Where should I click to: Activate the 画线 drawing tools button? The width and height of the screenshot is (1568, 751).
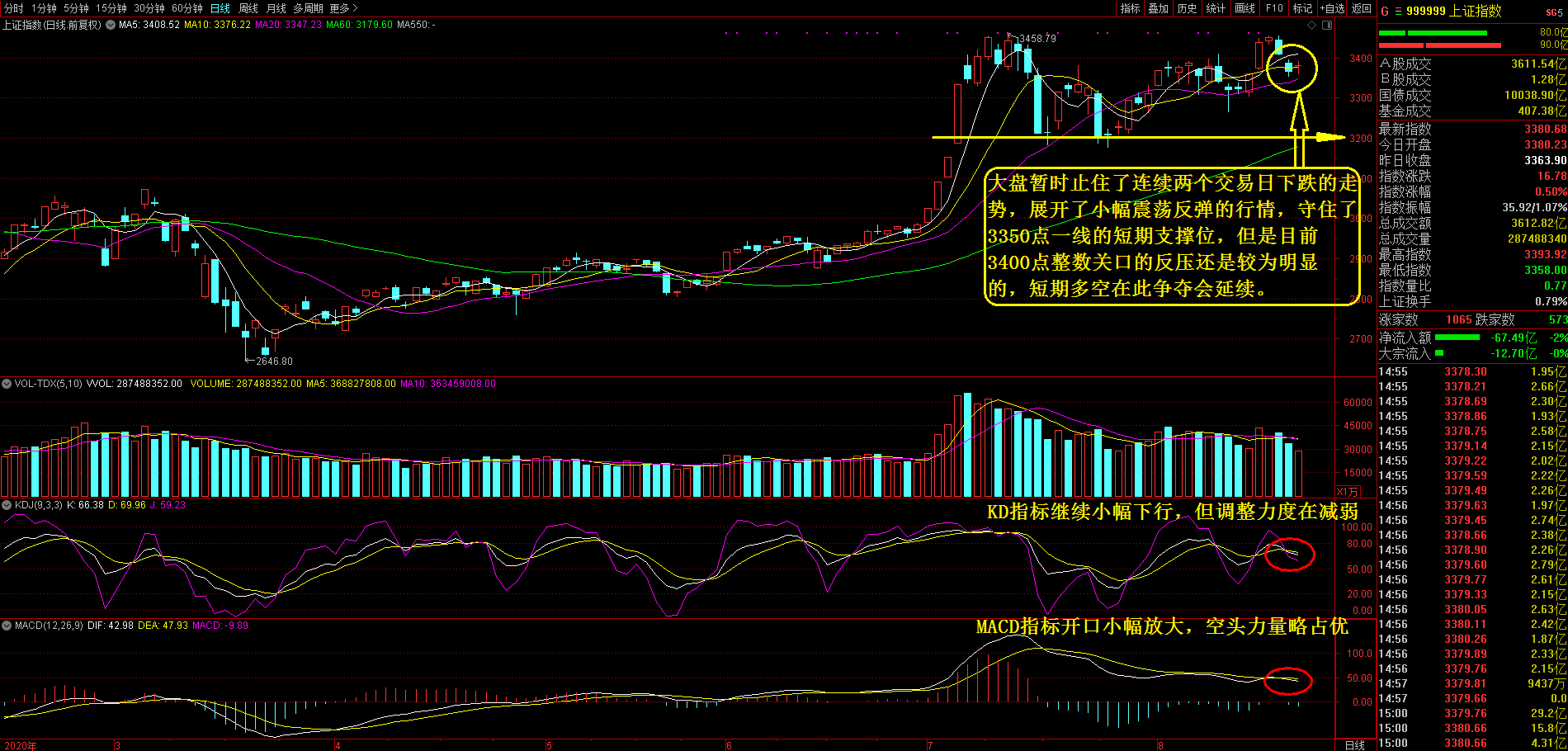pyautogui.click(x=1244, y=8)
